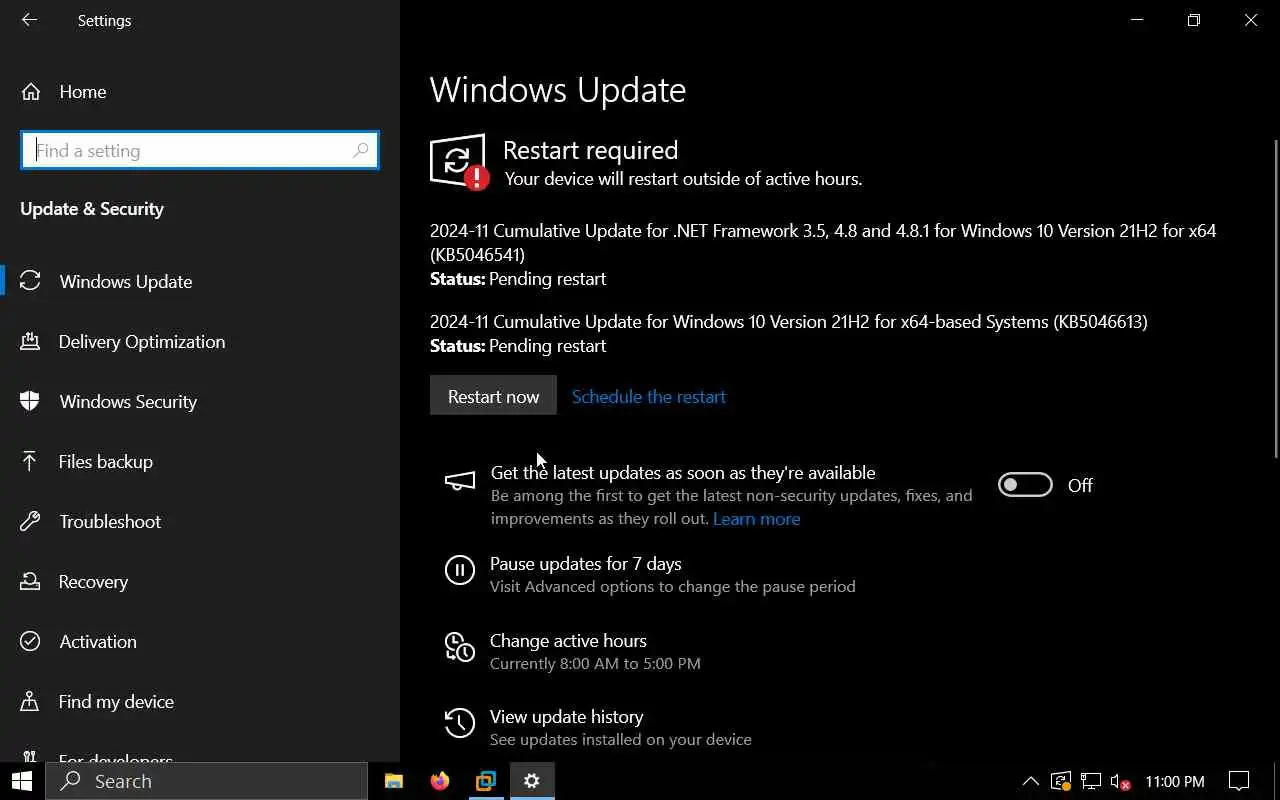Click the vertical scrollbar of the update page
The image size is (1280, 800).
(1275, 298)
